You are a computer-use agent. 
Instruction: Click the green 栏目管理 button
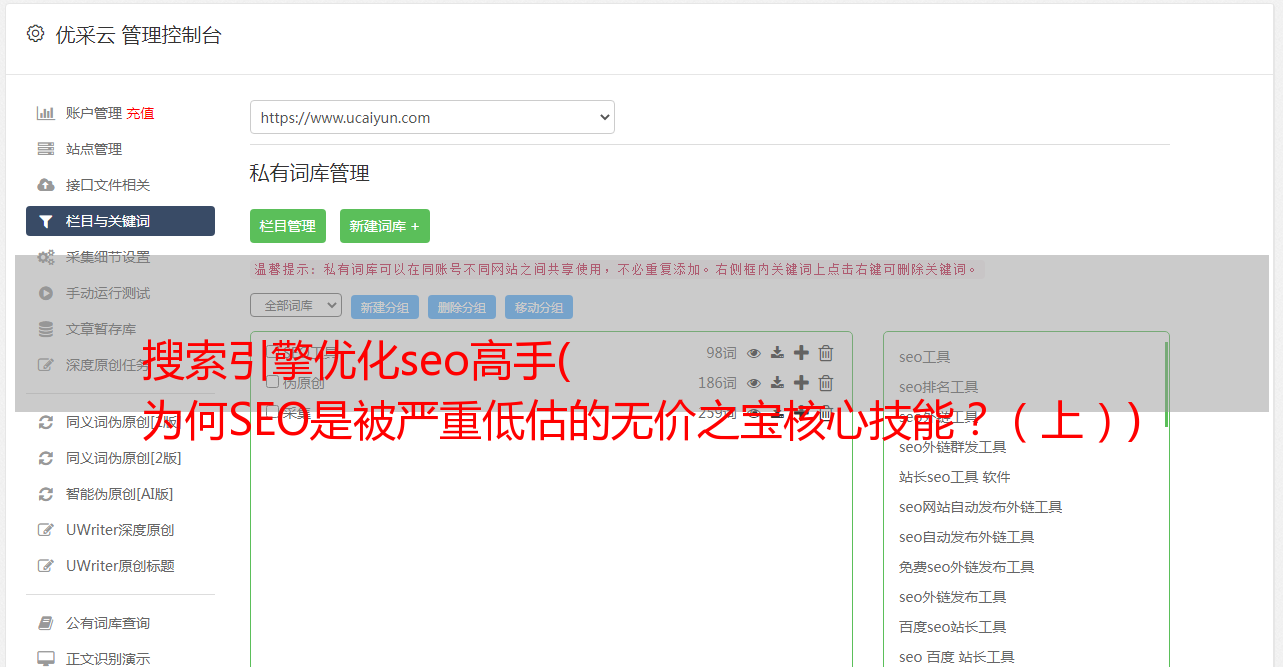click(x=288, y=226)
